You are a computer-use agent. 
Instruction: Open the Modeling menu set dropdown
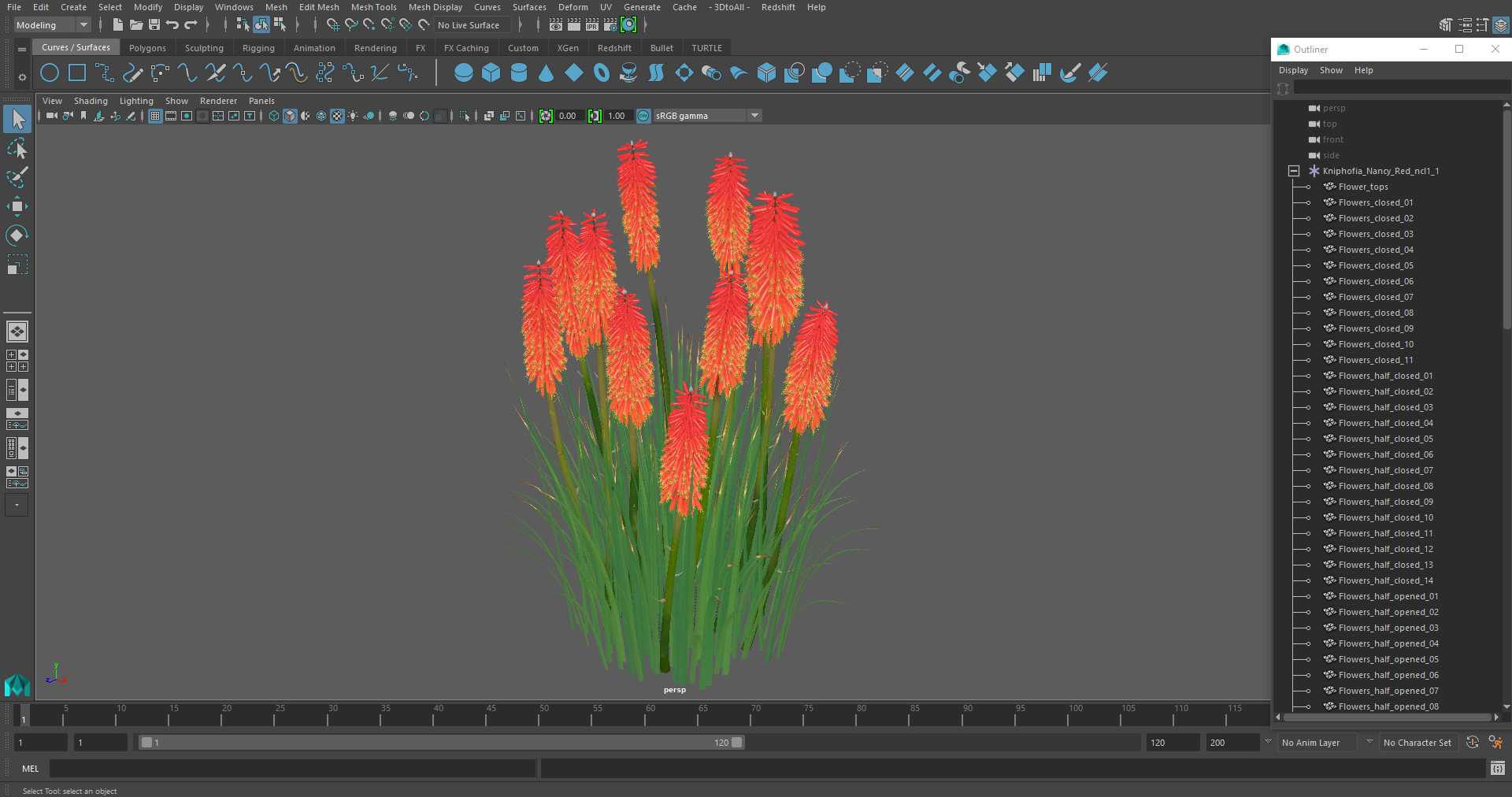click(52, 25)
